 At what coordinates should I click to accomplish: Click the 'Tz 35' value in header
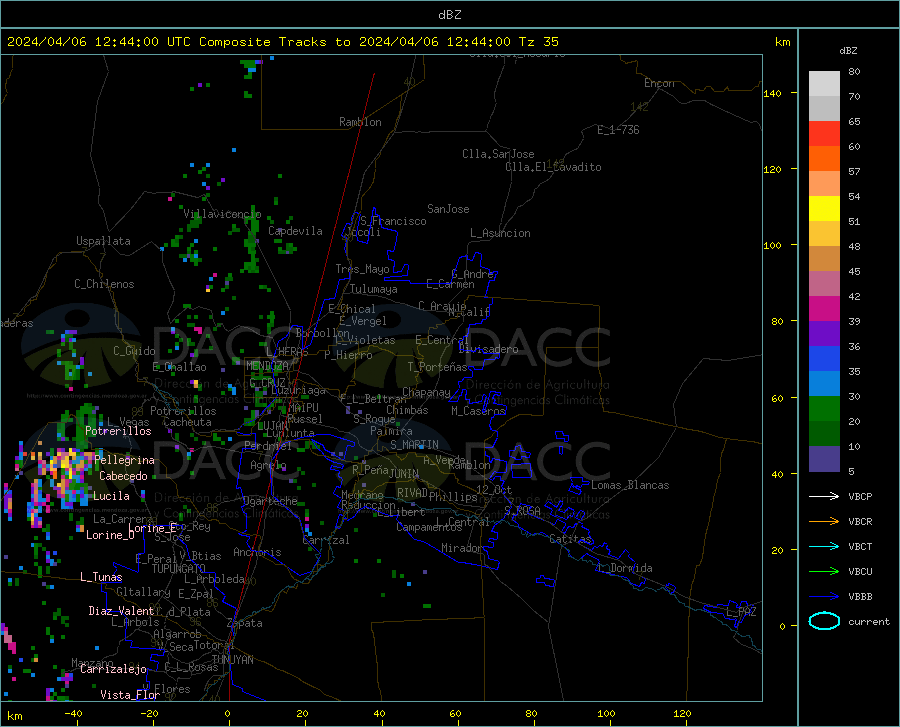click(x=539, y=42)
